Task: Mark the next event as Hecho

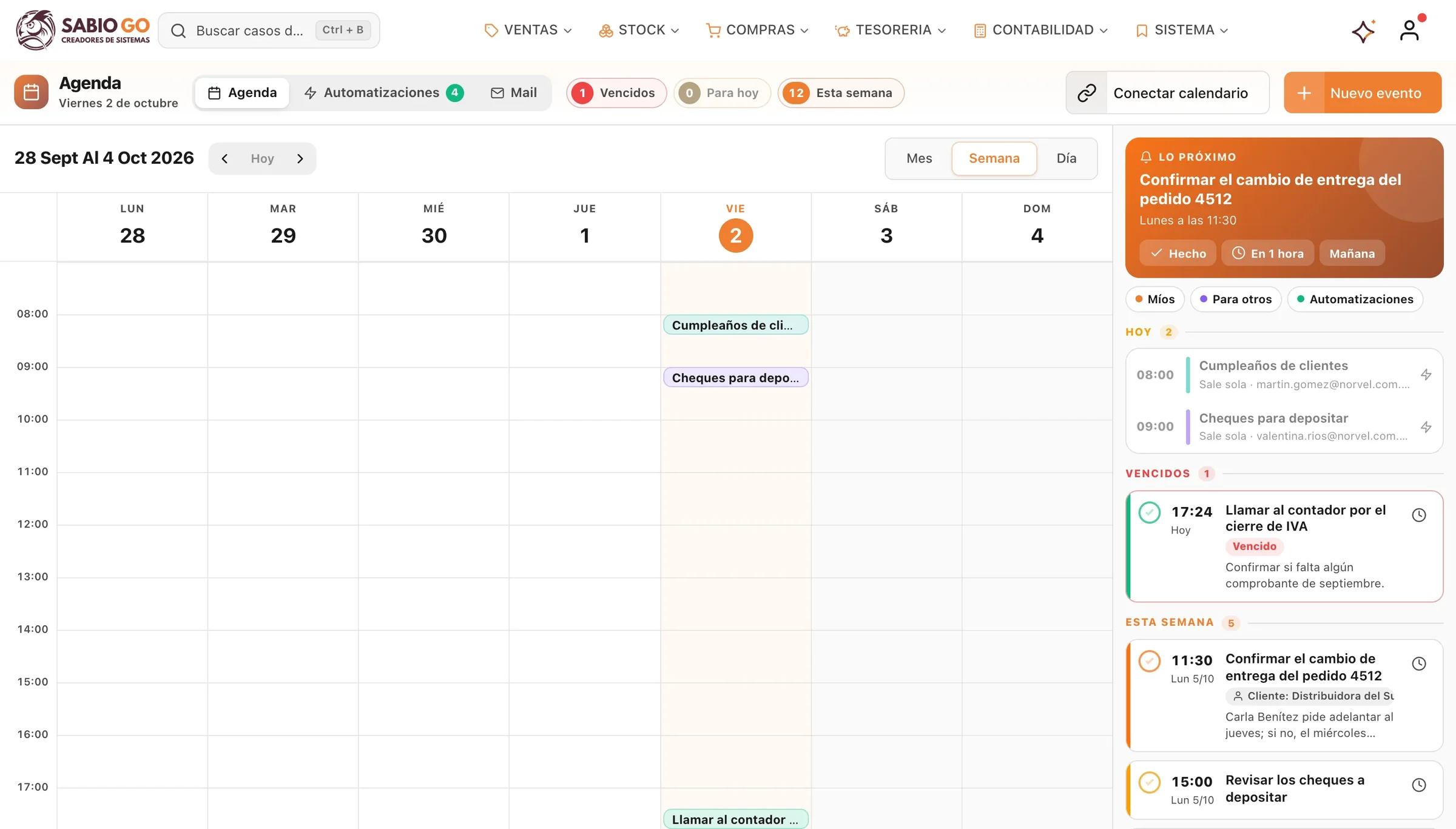Action: (x=1178, y=253)
